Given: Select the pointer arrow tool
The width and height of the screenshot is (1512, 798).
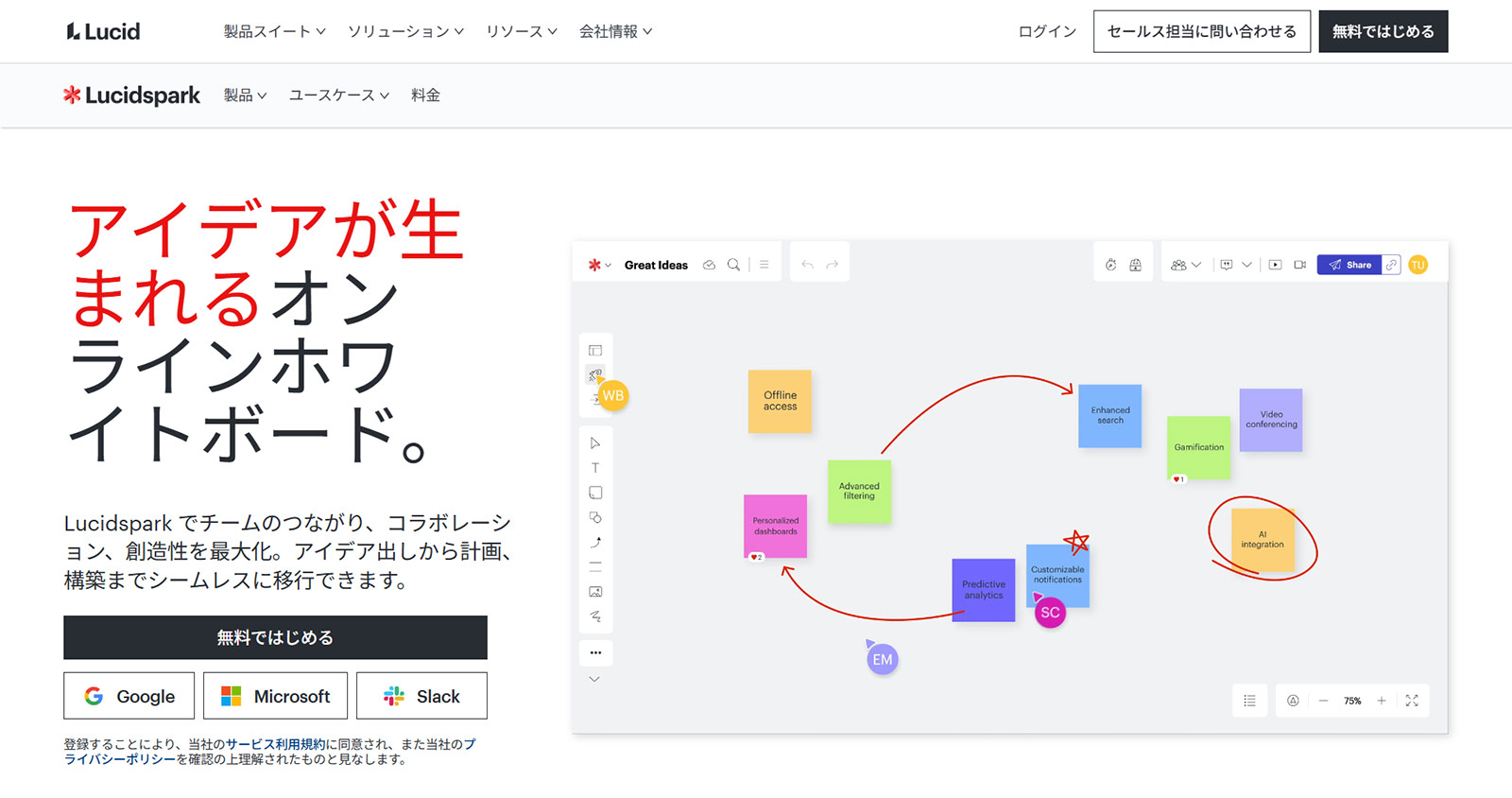Looking at the screenshot, I should (595, 442).
